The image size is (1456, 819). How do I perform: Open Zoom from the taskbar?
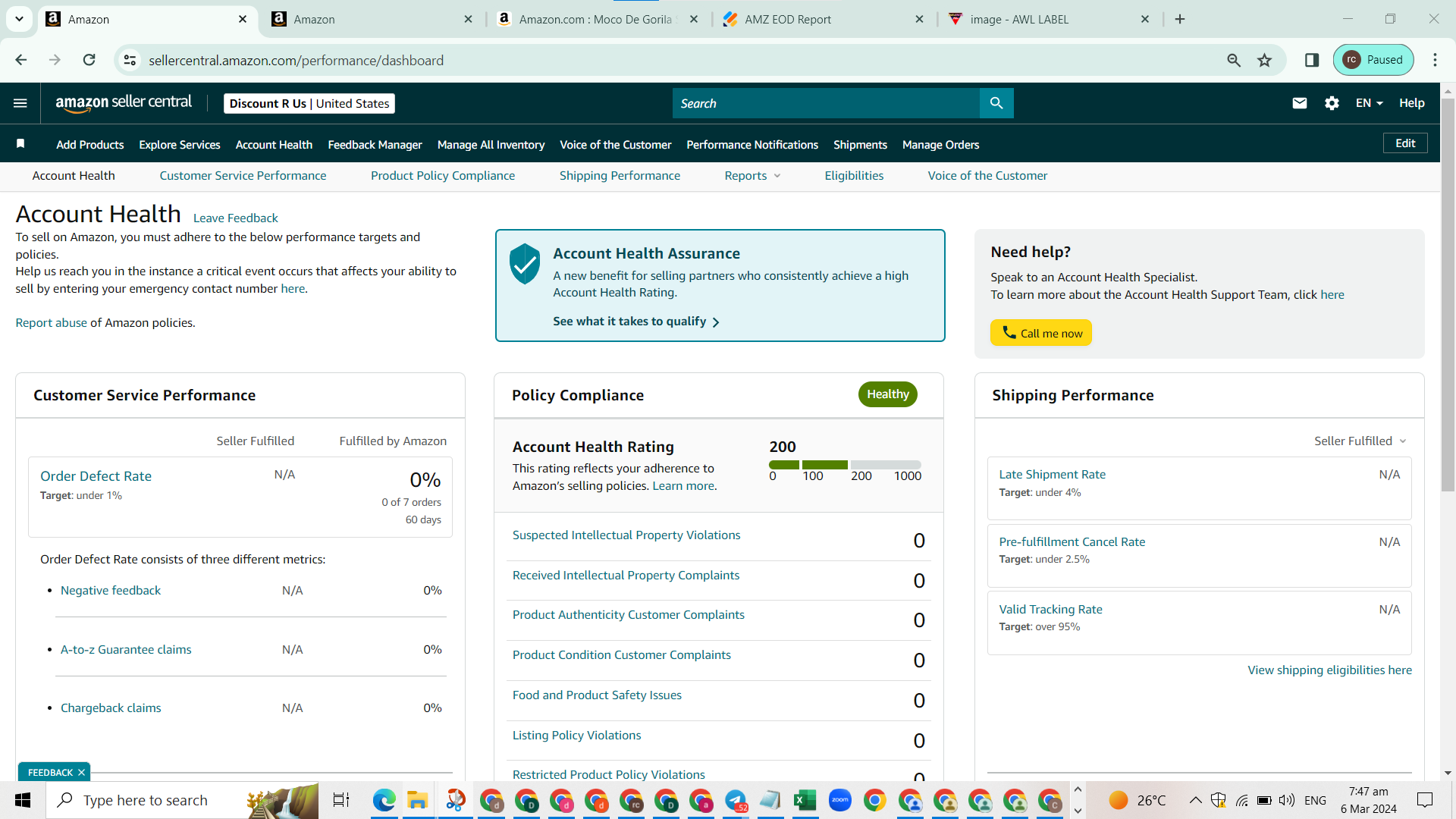[840, 800]
